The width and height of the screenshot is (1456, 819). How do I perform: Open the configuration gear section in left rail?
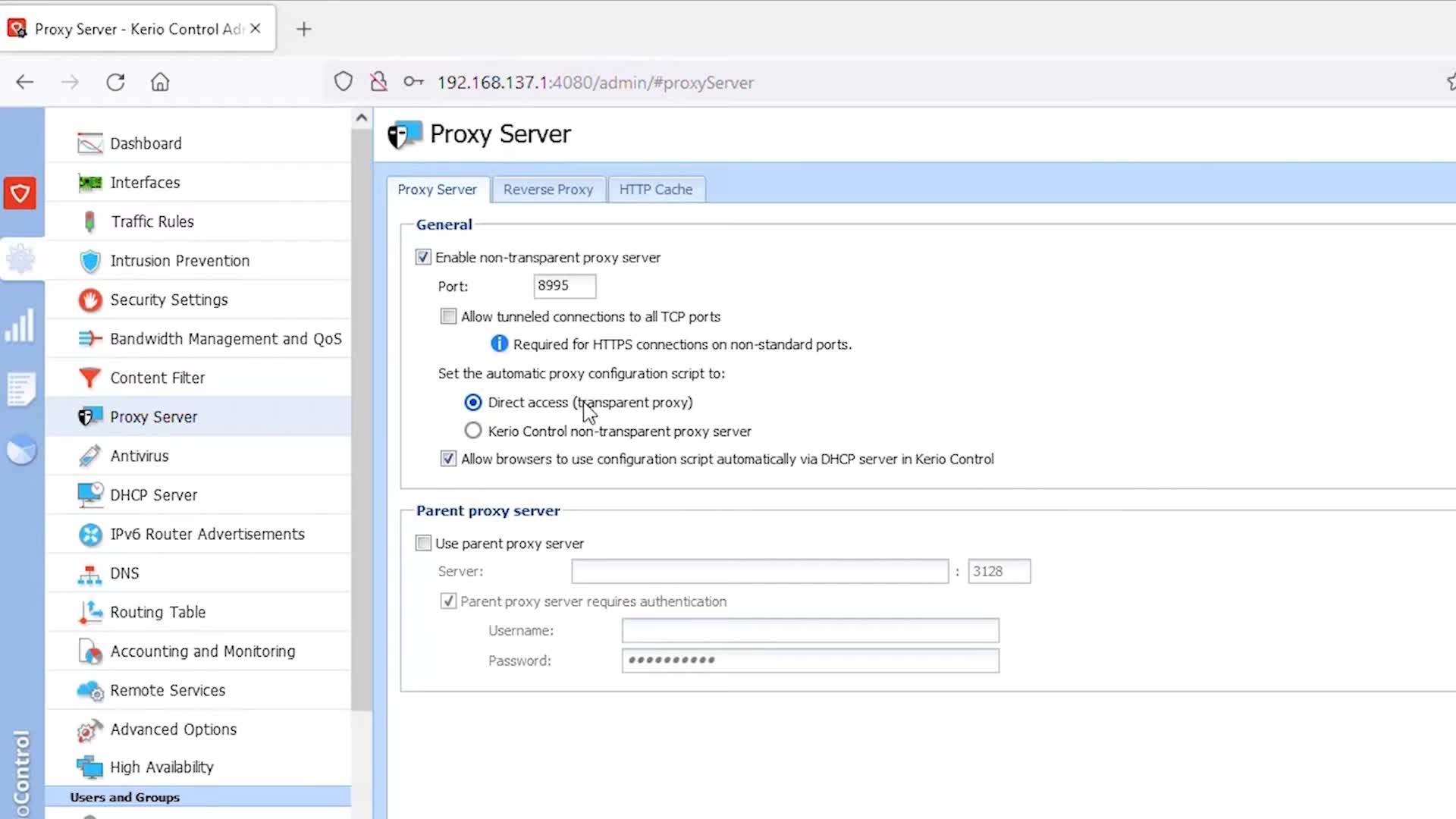[x=20, y=259]
